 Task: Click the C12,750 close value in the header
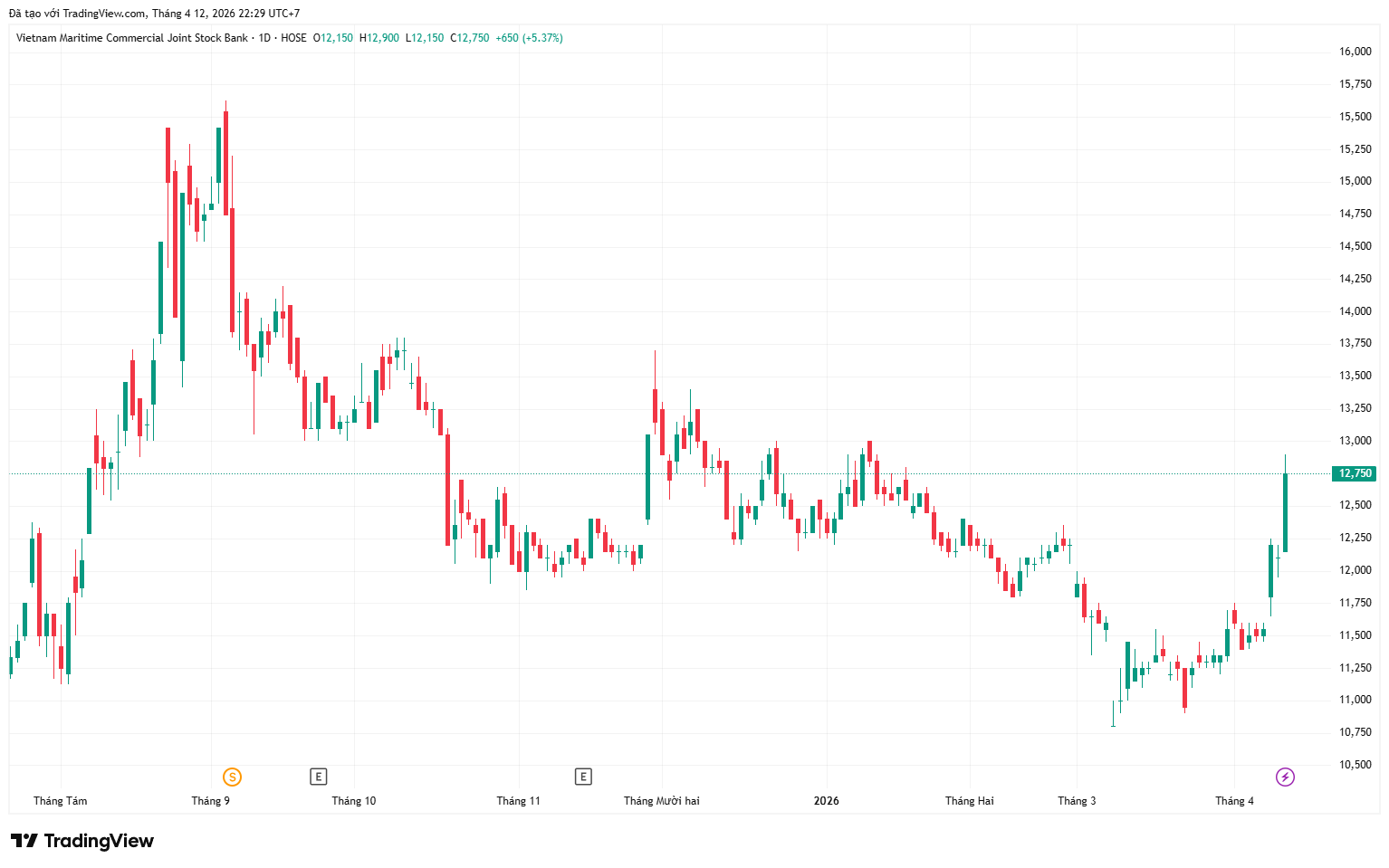pyautogui.click(x=470, y=38)
